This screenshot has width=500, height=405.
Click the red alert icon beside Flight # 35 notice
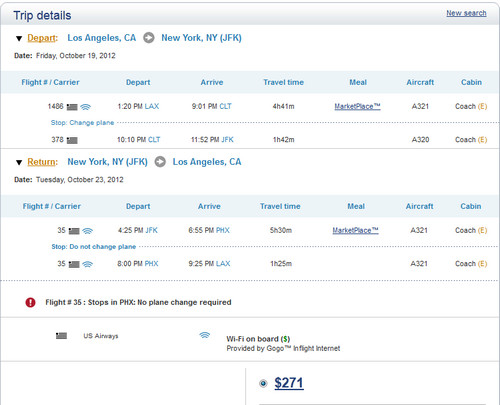pyautogui.click(x=30, y=303)
